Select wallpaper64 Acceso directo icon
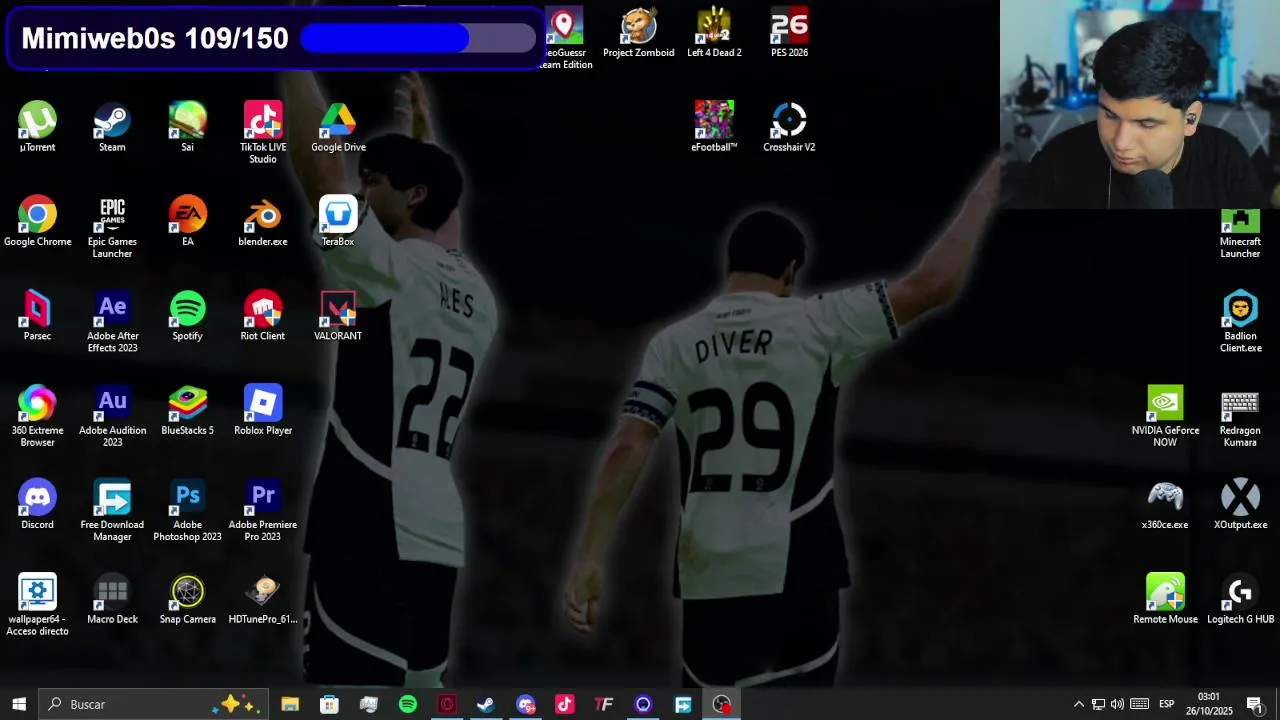Screen dimensions: 1280x720 coord(37,605)
